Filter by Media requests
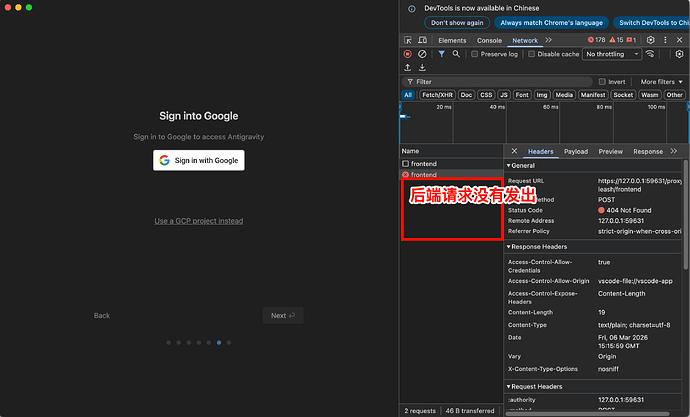Viewport: 690px width, 417px height. coord(564,95)
